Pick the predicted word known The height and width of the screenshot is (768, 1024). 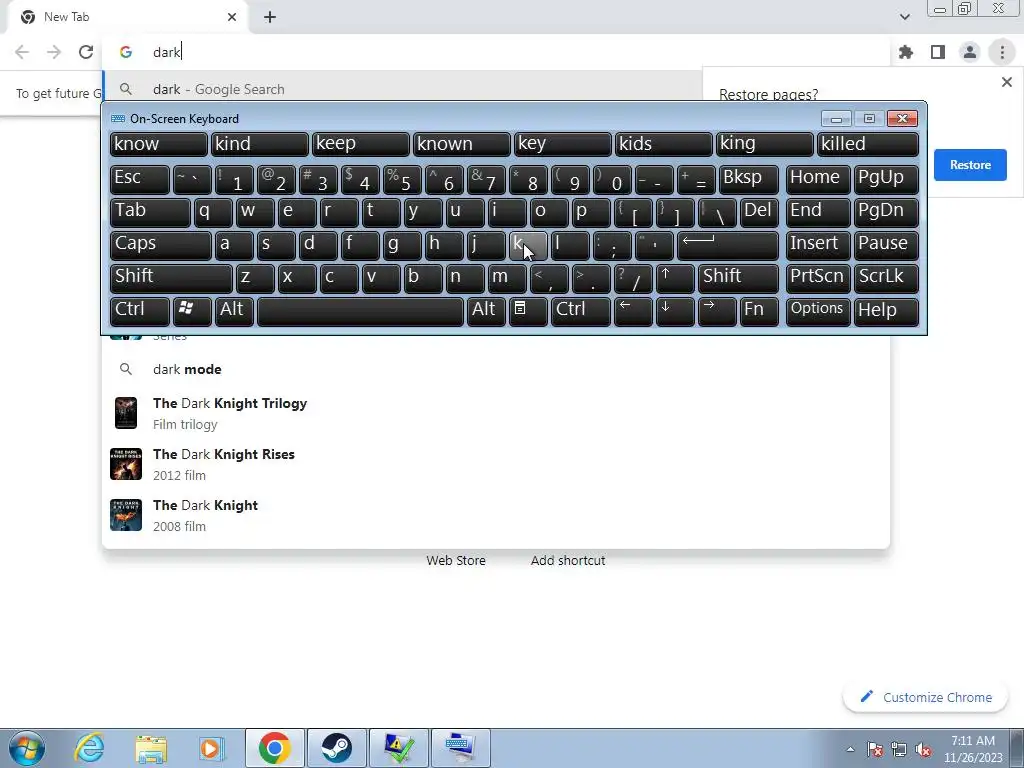462,144
